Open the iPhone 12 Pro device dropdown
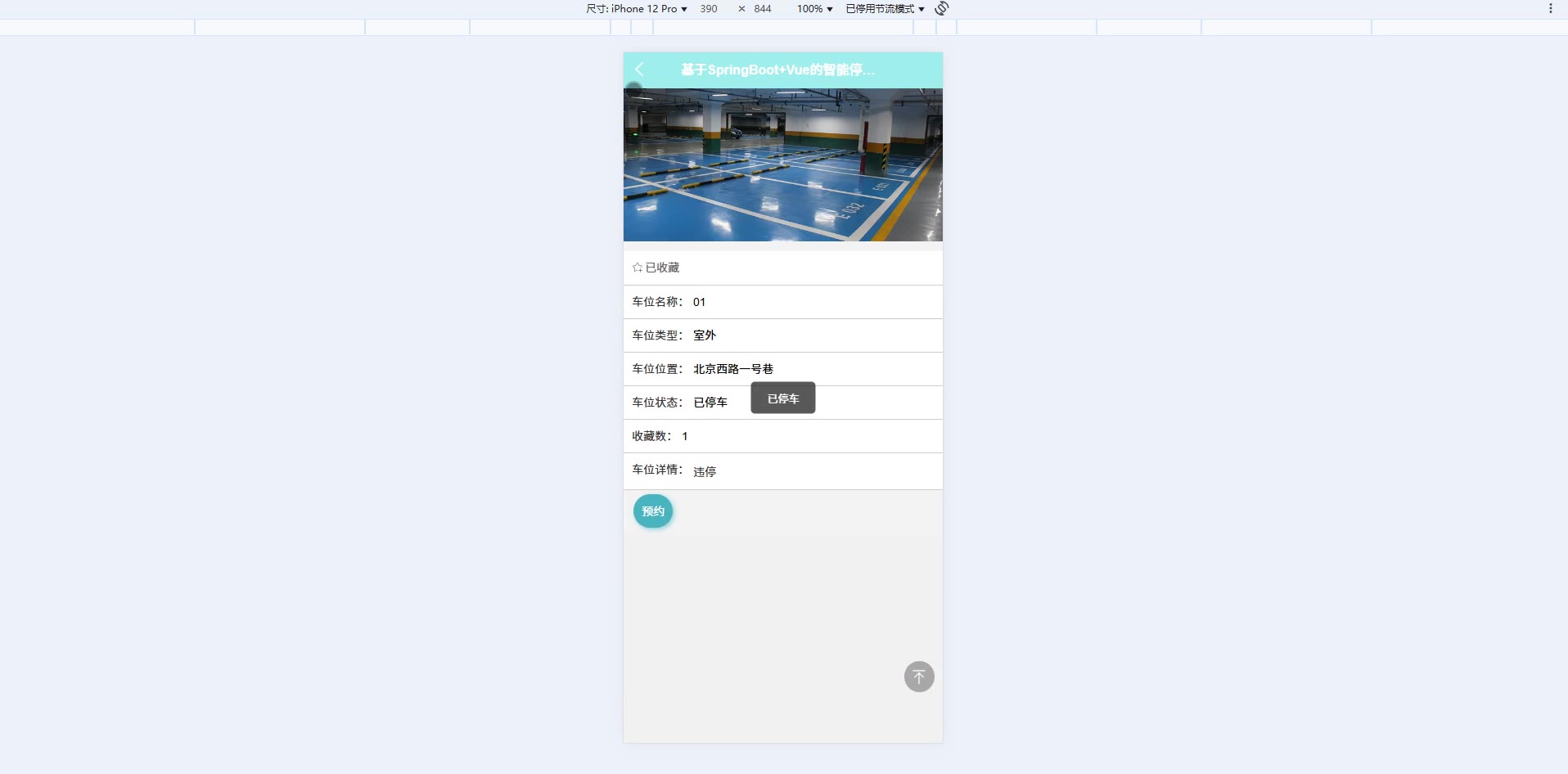1568x774 pixels. (637, 8)
